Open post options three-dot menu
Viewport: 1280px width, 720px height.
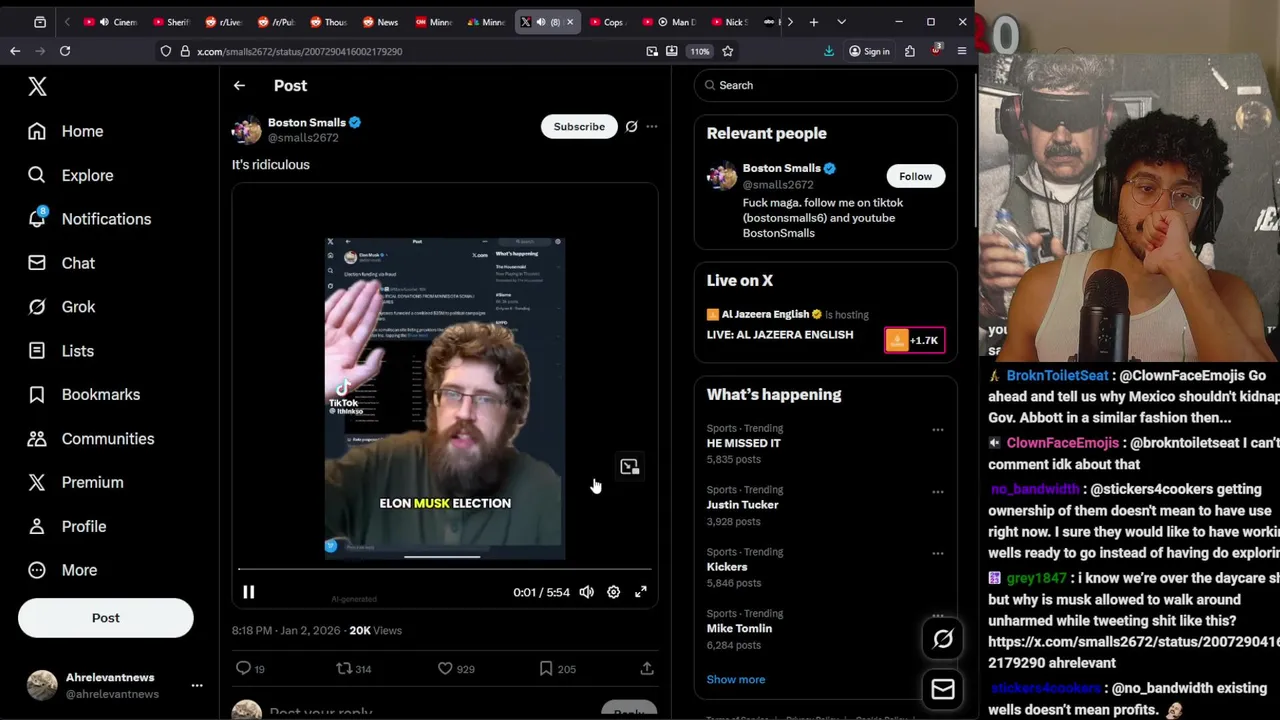652,127
